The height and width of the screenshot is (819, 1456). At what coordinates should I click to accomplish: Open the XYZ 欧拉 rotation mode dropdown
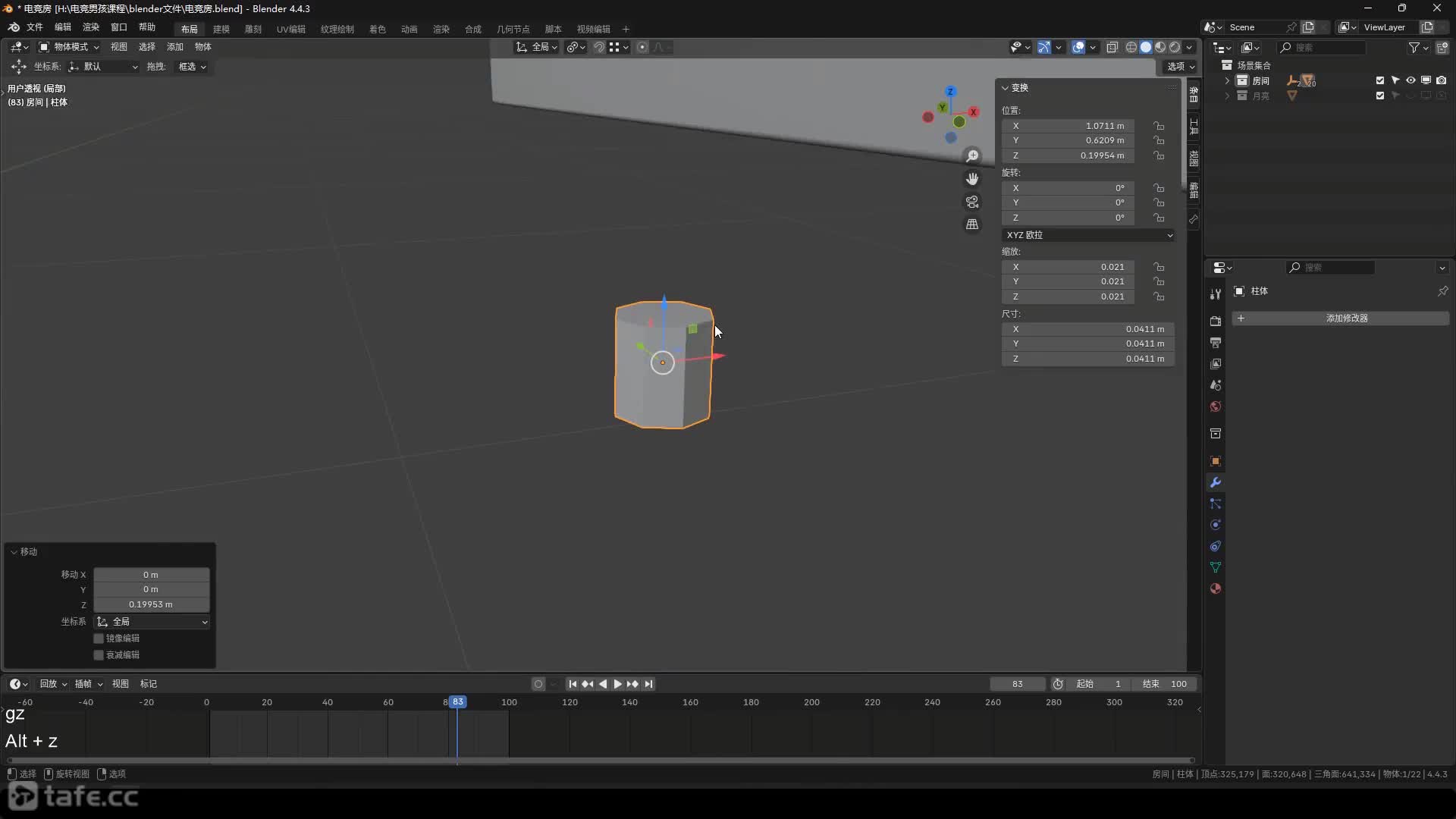click(x=1088, y=235)
